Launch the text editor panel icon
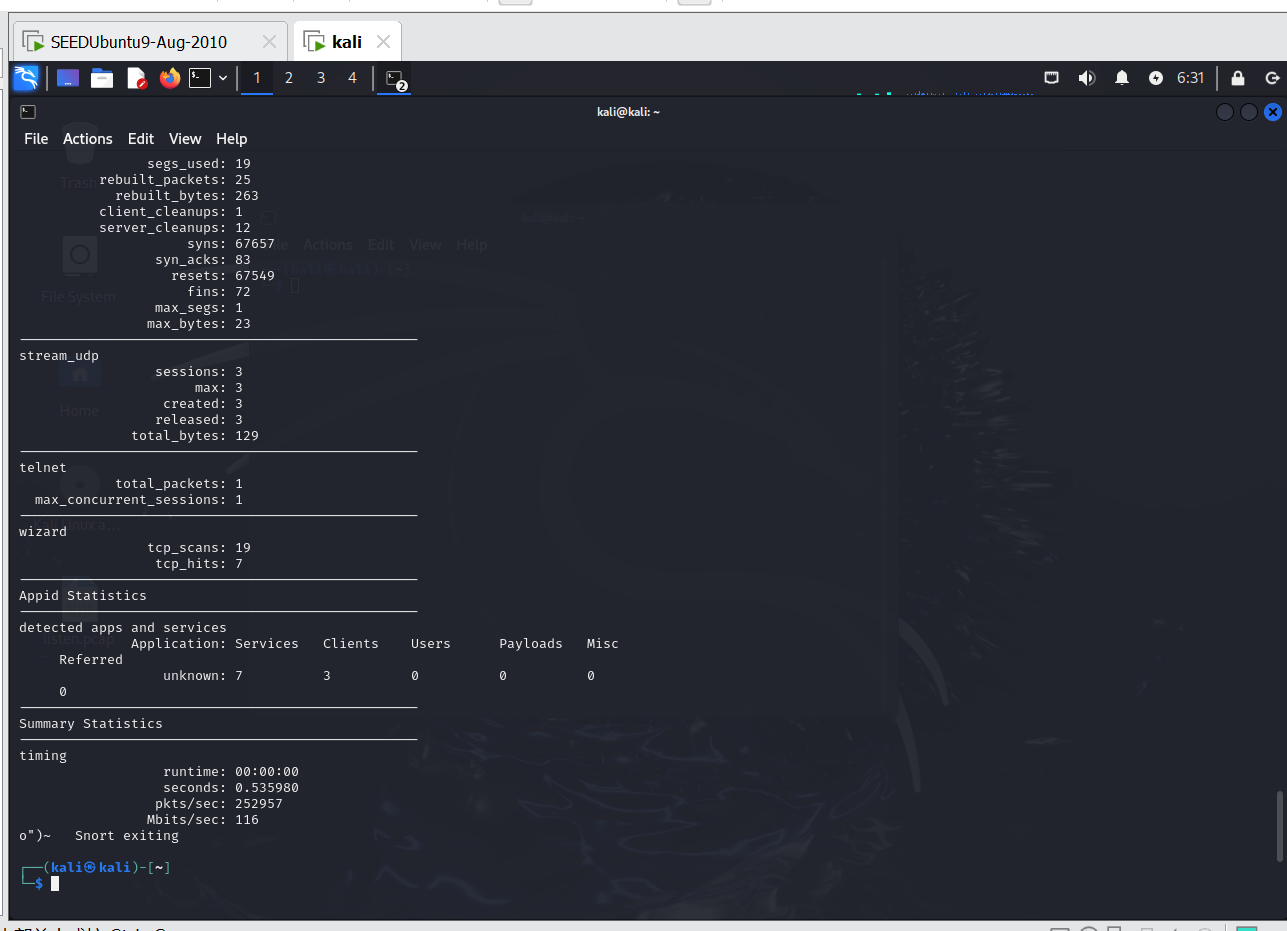Screen dimensions: 1287x931 tap(137, 78)
